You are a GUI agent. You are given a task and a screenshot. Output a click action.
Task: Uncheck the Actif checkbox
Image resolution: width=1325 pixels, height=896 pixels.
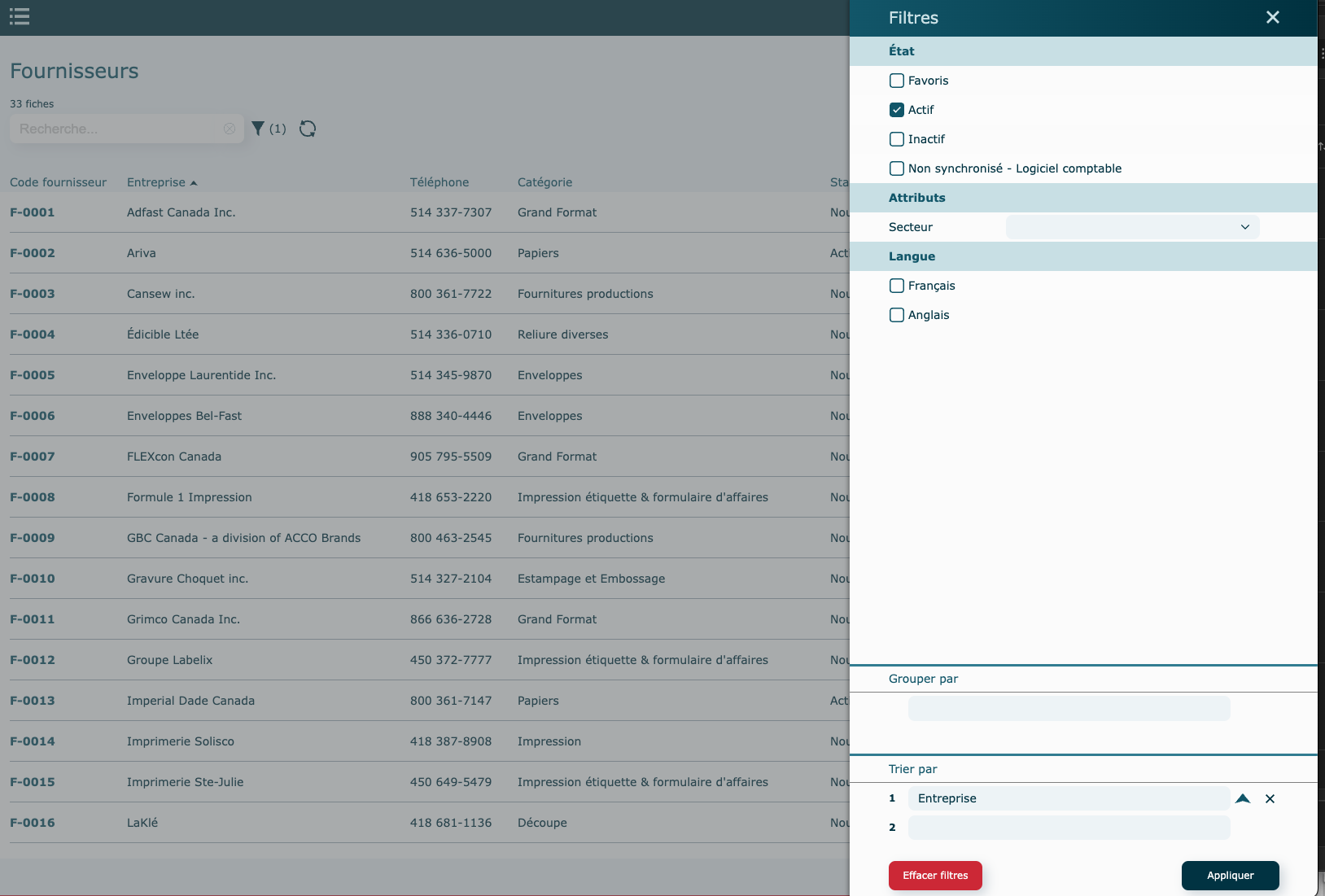(x=897, y=110)
